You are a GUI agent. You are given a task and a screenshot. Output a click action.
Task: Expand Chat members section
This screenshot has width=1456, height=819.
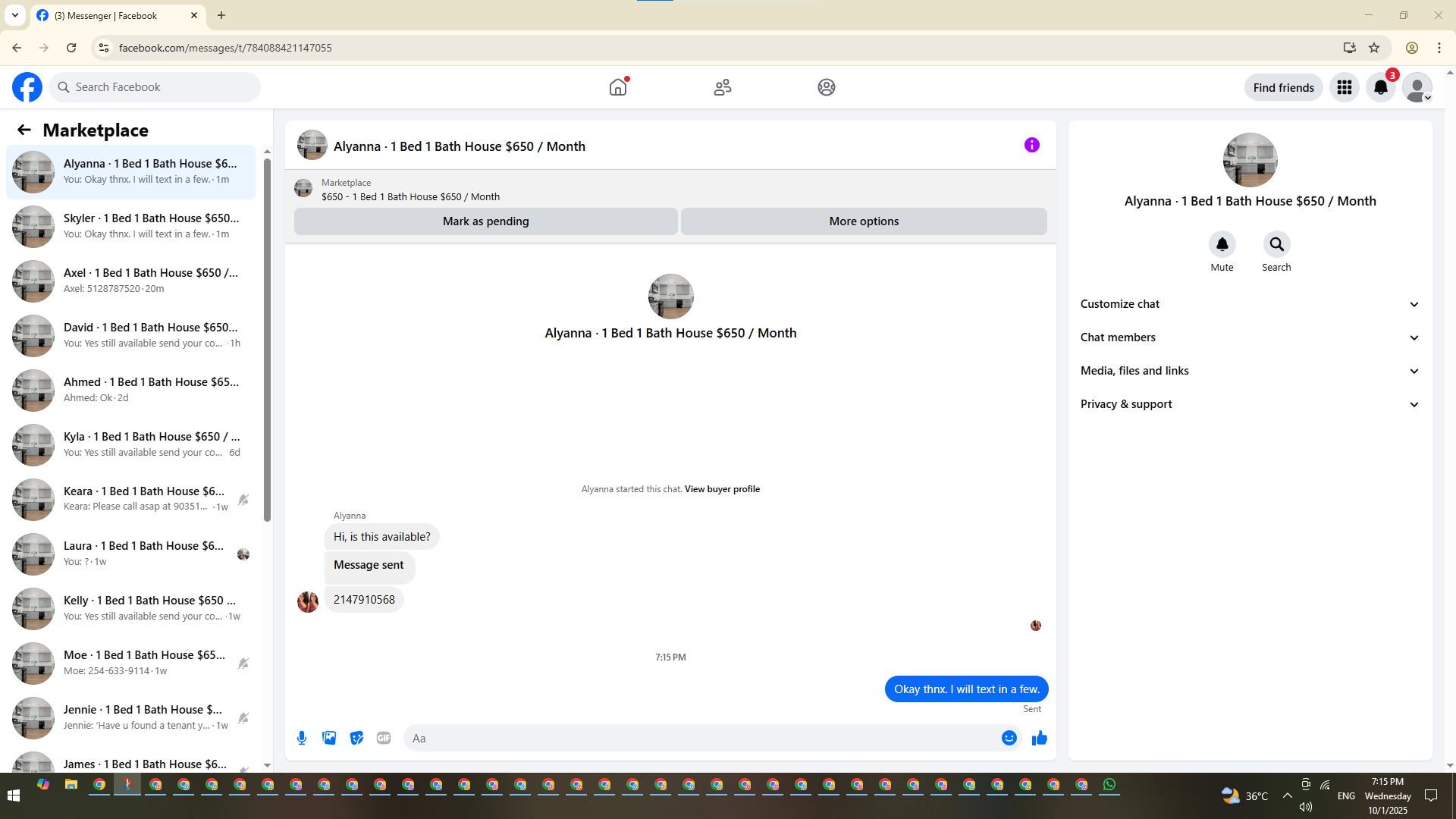(x=1250, y=337)
